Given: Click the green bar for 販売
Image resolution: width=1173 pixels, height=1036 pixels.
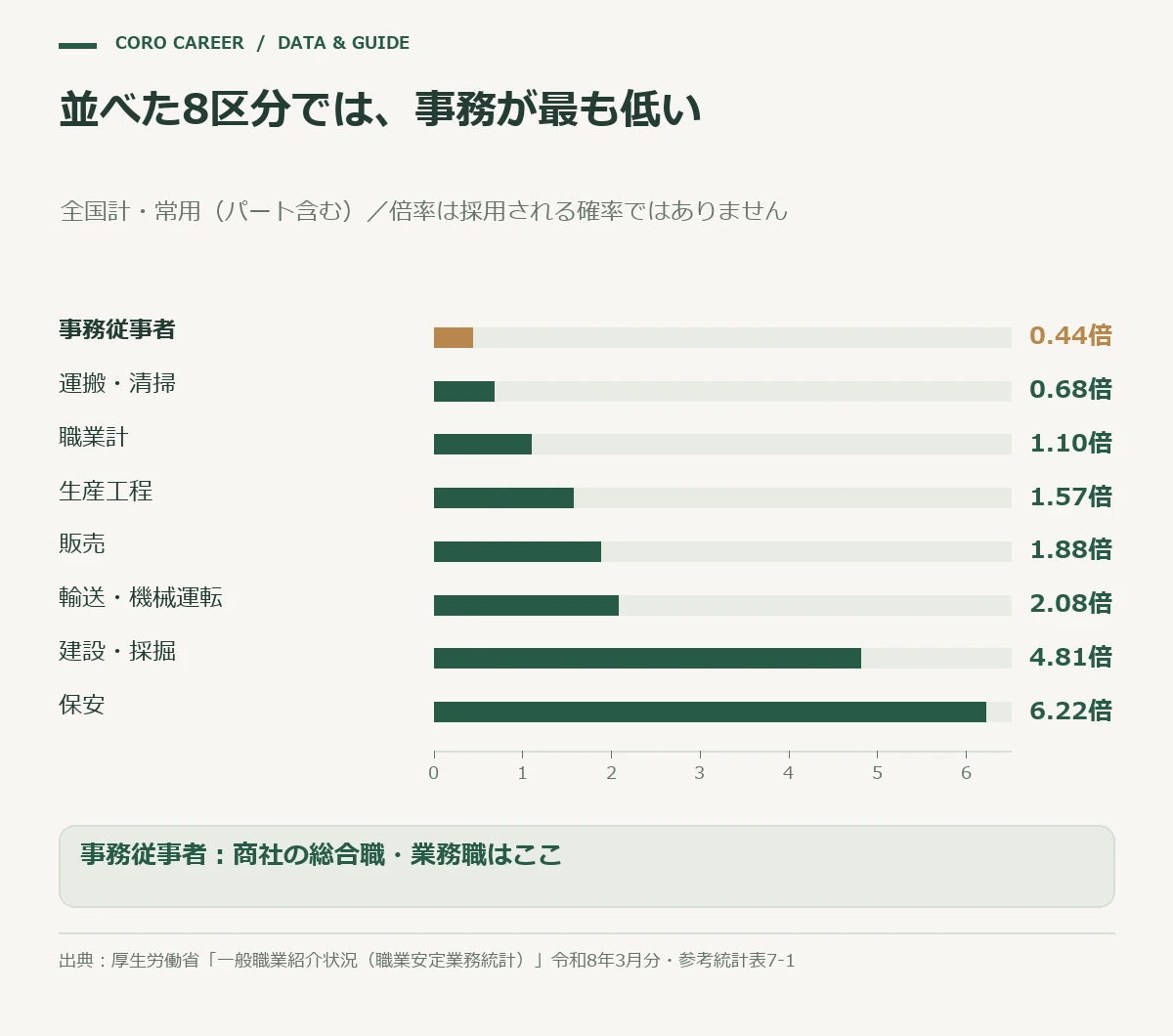Looking at the screenshot, I should tap(517, 551).
